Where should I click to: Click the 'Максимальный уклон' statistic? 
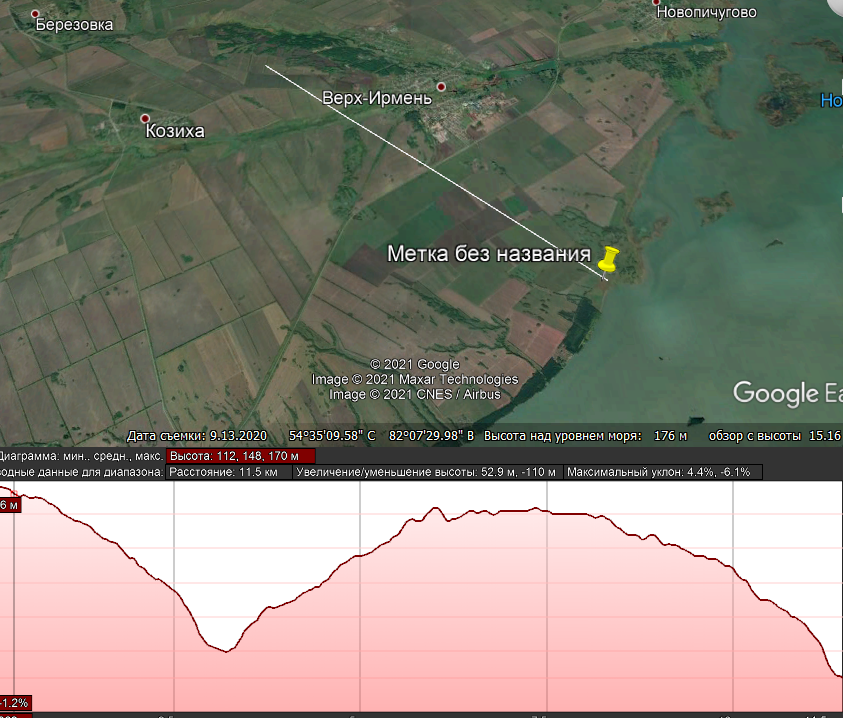[662, 471]
